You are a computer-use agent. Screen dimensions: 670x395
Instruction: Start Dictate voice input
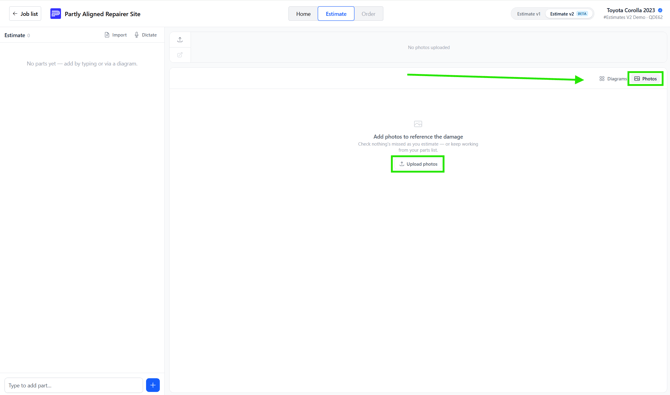(x=146, y=35)
